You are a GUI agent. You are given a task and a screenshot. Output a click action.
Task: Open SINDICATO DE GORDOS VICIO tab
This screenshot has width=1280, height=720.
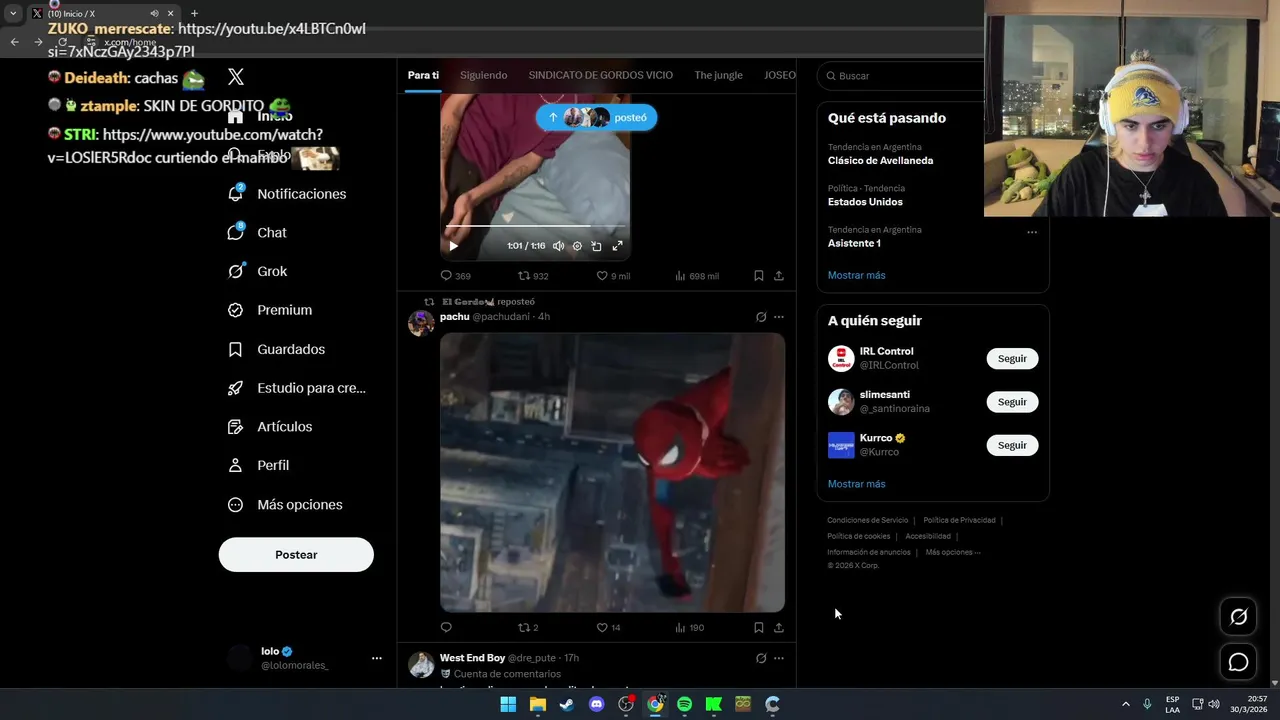[601, 75]
